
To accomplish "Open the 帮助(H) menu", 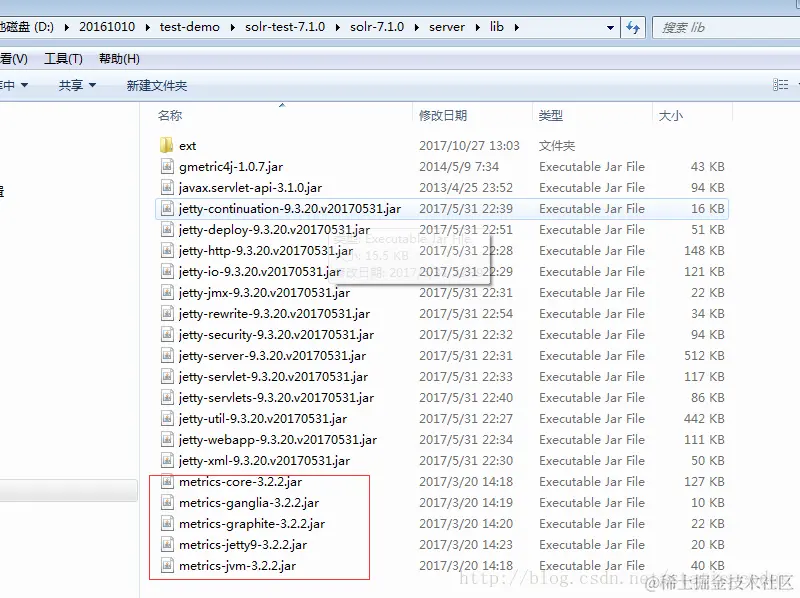I will point(119,59).
